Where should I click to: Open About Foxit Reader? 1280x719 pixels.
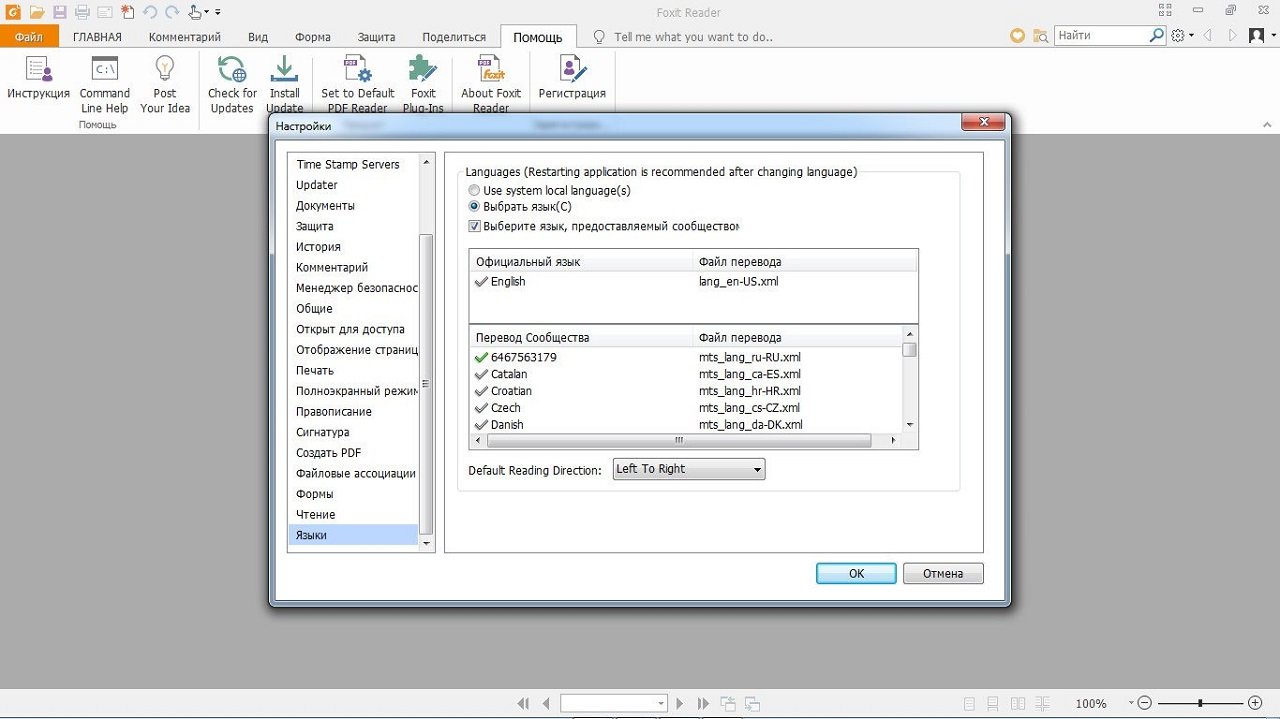(491, 70)
